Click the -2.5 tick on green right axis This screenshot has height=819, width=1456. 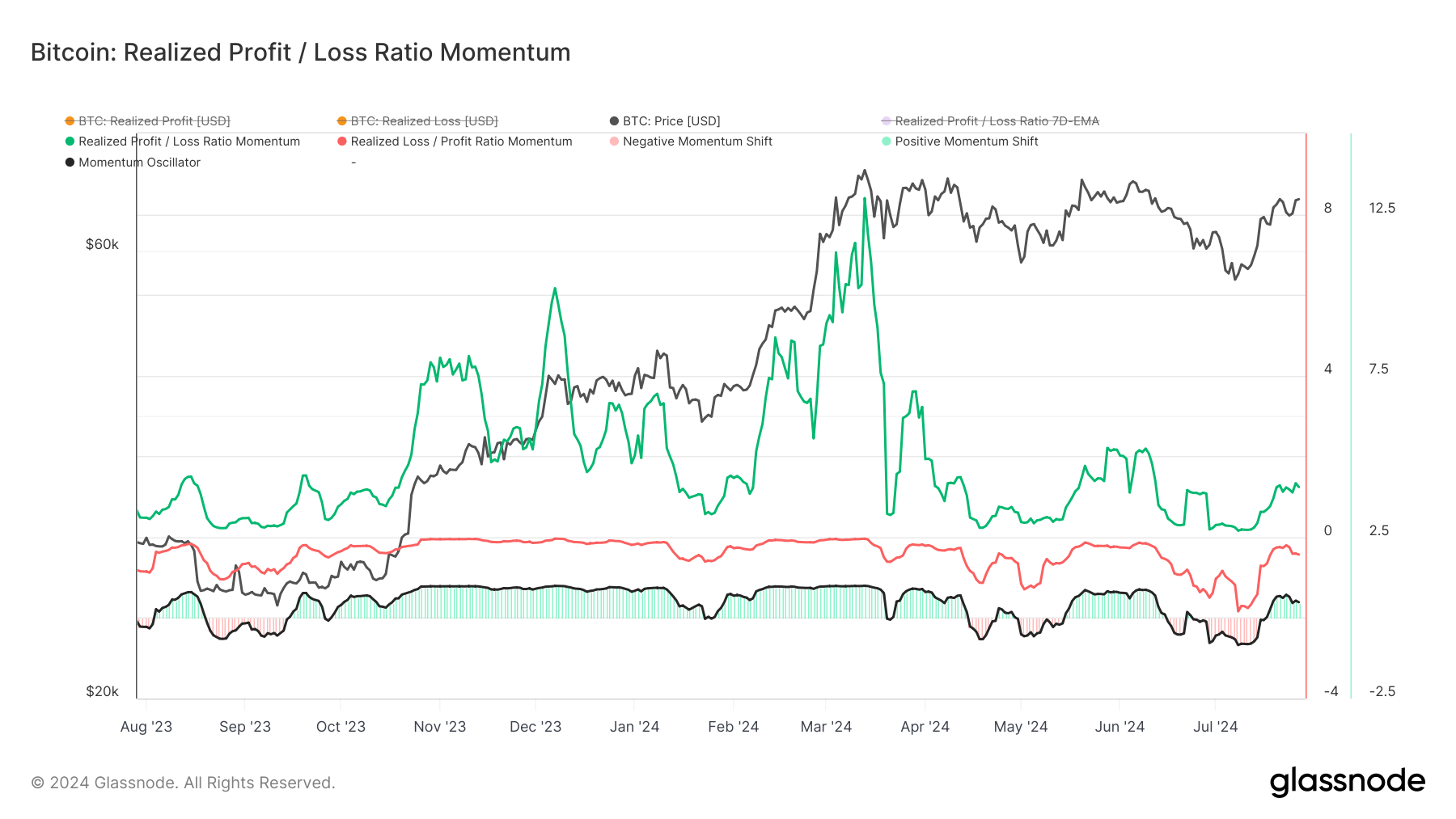[1382, 691]
